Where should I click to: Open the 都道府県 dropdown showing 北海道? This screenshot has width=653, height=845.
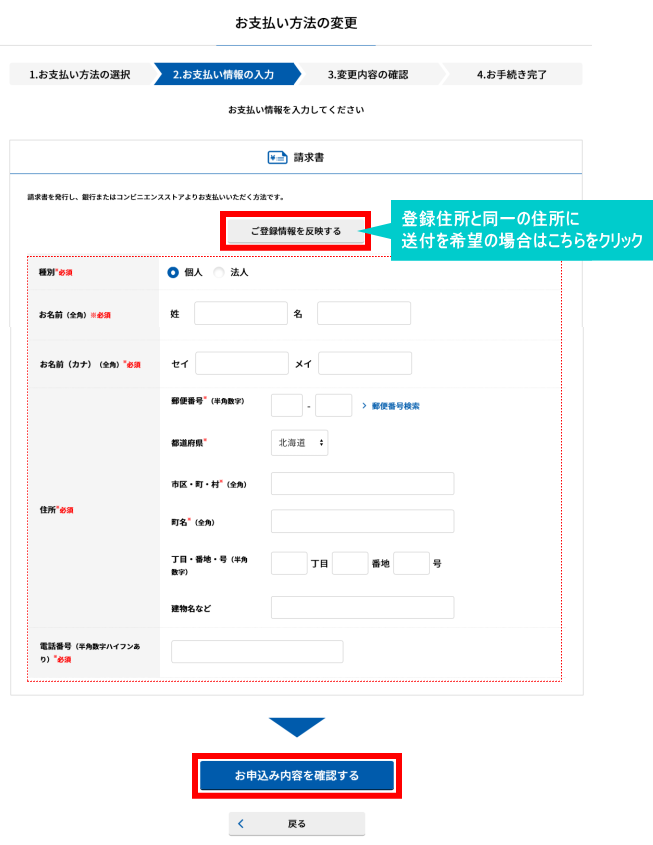[300, 443]
